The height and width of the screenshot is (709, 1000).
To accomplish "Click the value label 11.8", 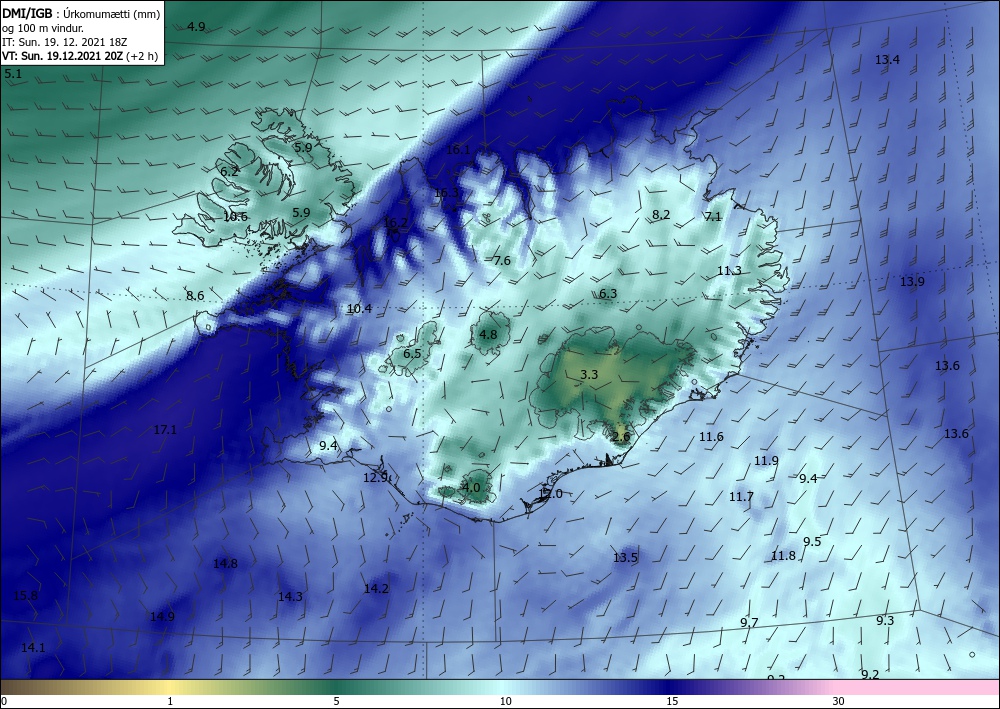I will [783, 557].
